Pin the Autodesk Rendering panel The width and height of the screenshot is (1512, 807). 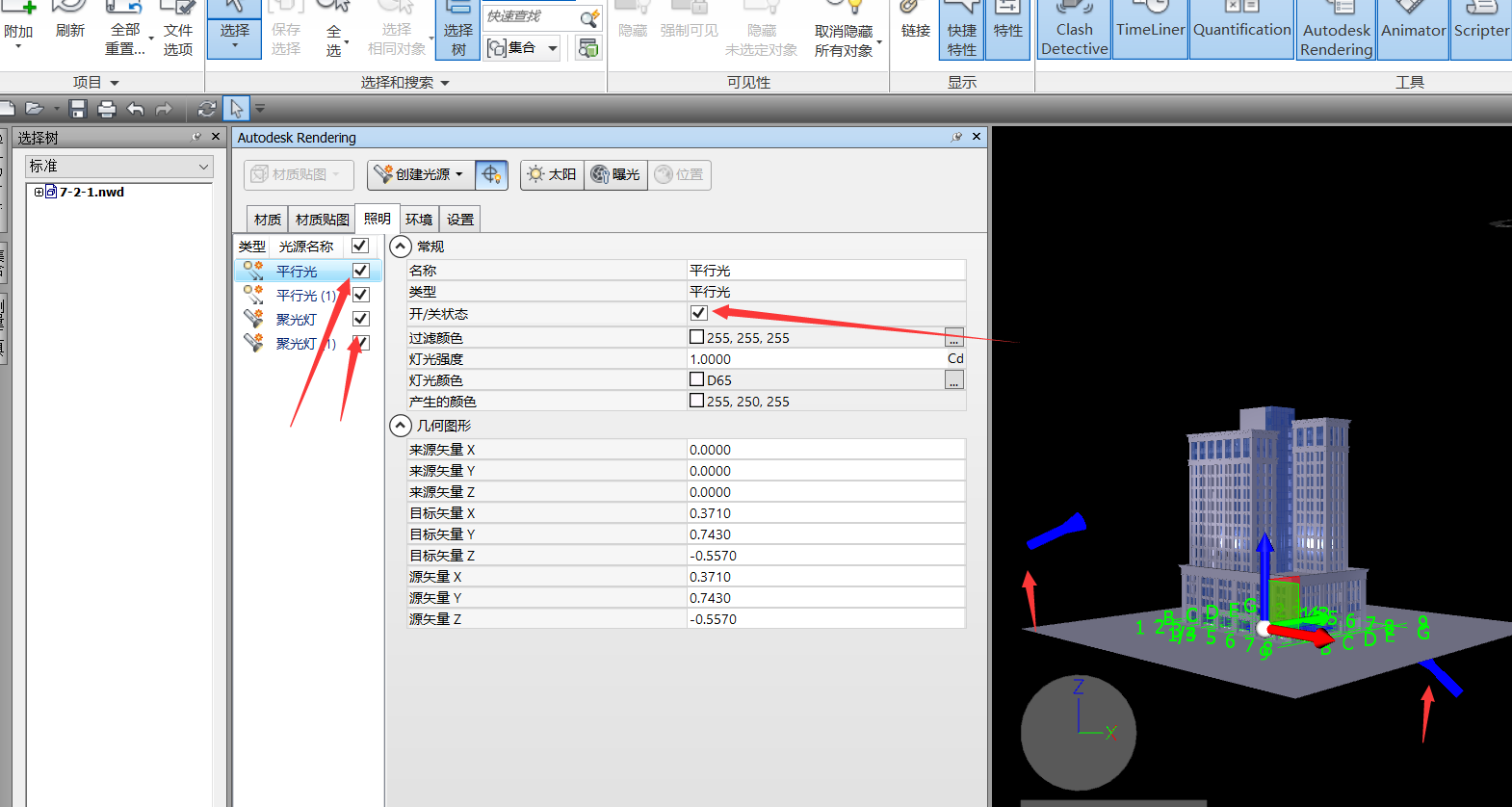[x=956, y=138]
